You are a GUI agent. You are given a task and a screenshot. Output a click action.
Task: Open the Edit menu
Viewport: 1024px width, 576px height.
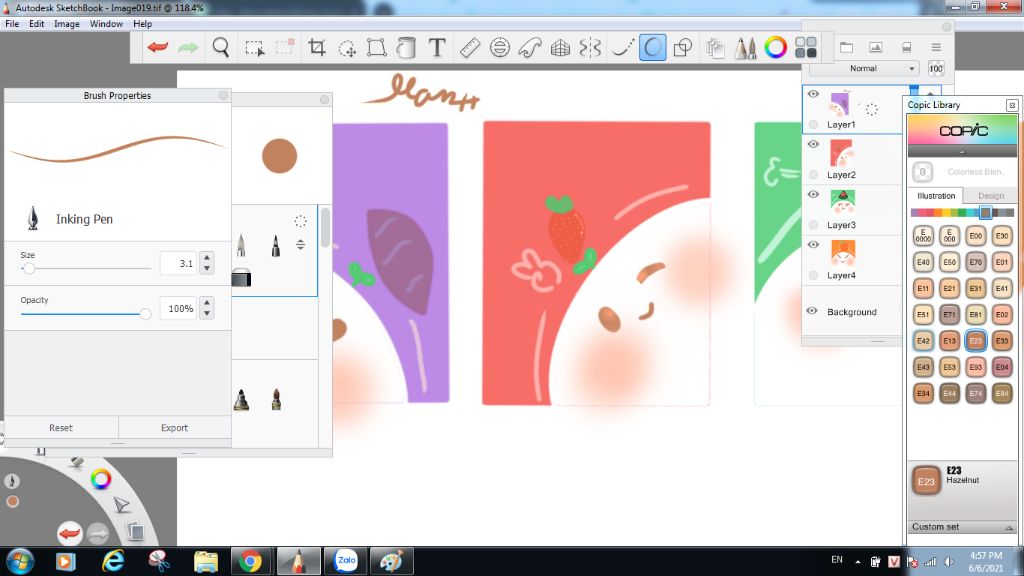coord(37,24)
